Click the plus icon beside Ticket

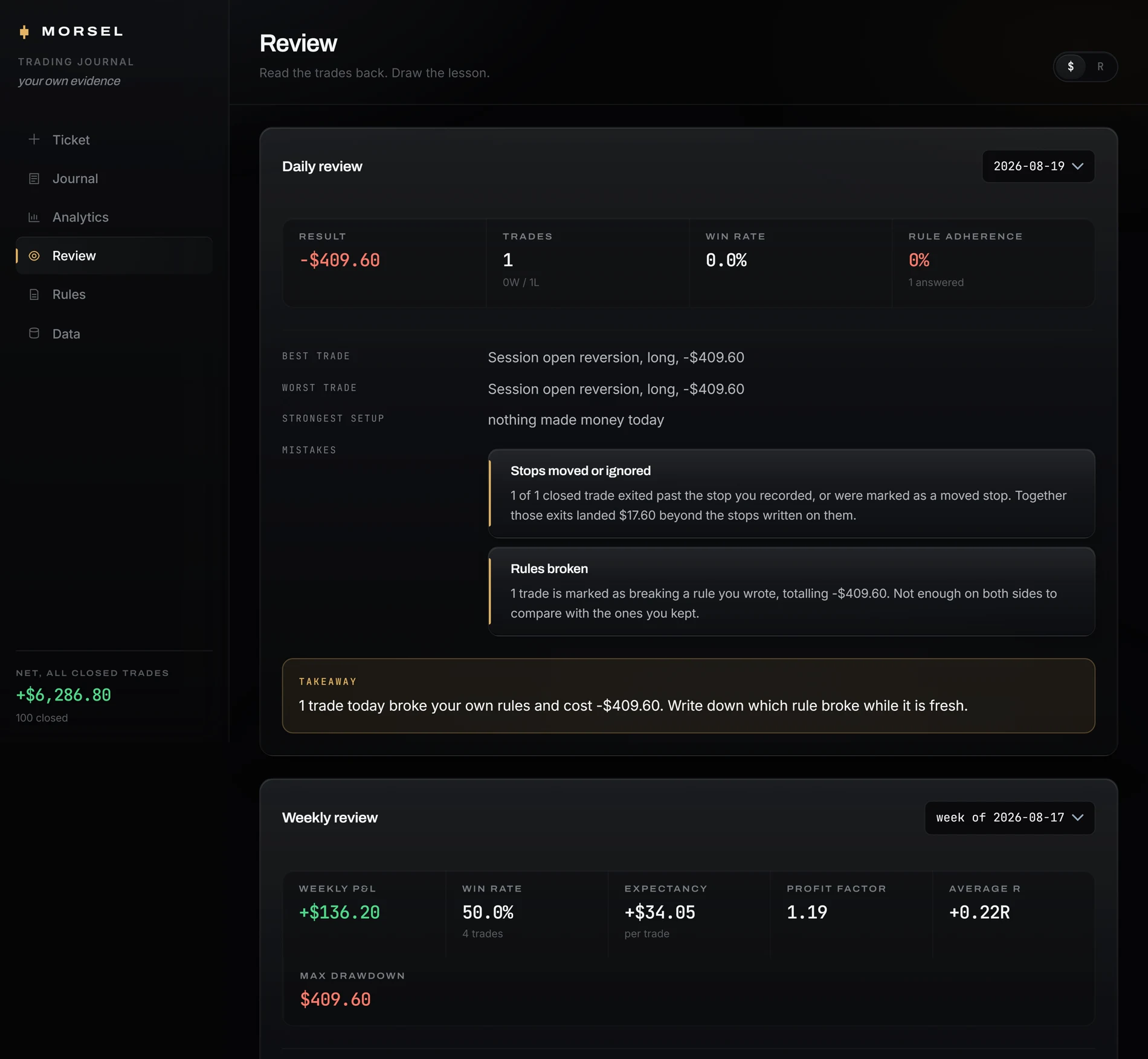[x=34, y=140]
